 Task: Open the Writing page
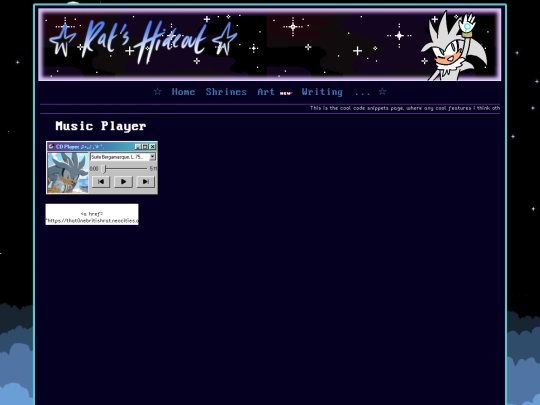point(322,92)
